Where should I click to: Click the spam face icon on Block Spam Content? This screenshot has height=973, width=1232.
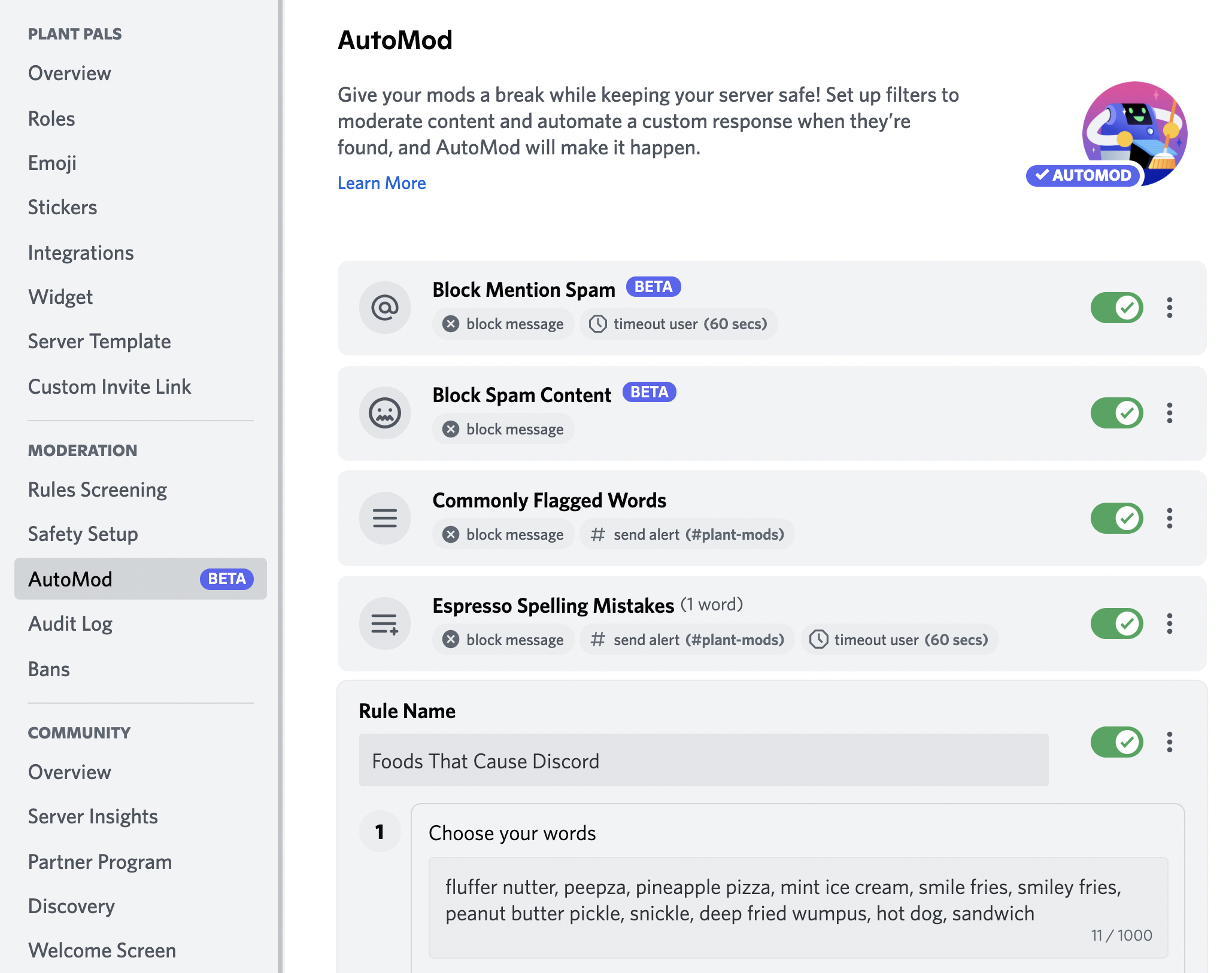click(x=384, y=413)
